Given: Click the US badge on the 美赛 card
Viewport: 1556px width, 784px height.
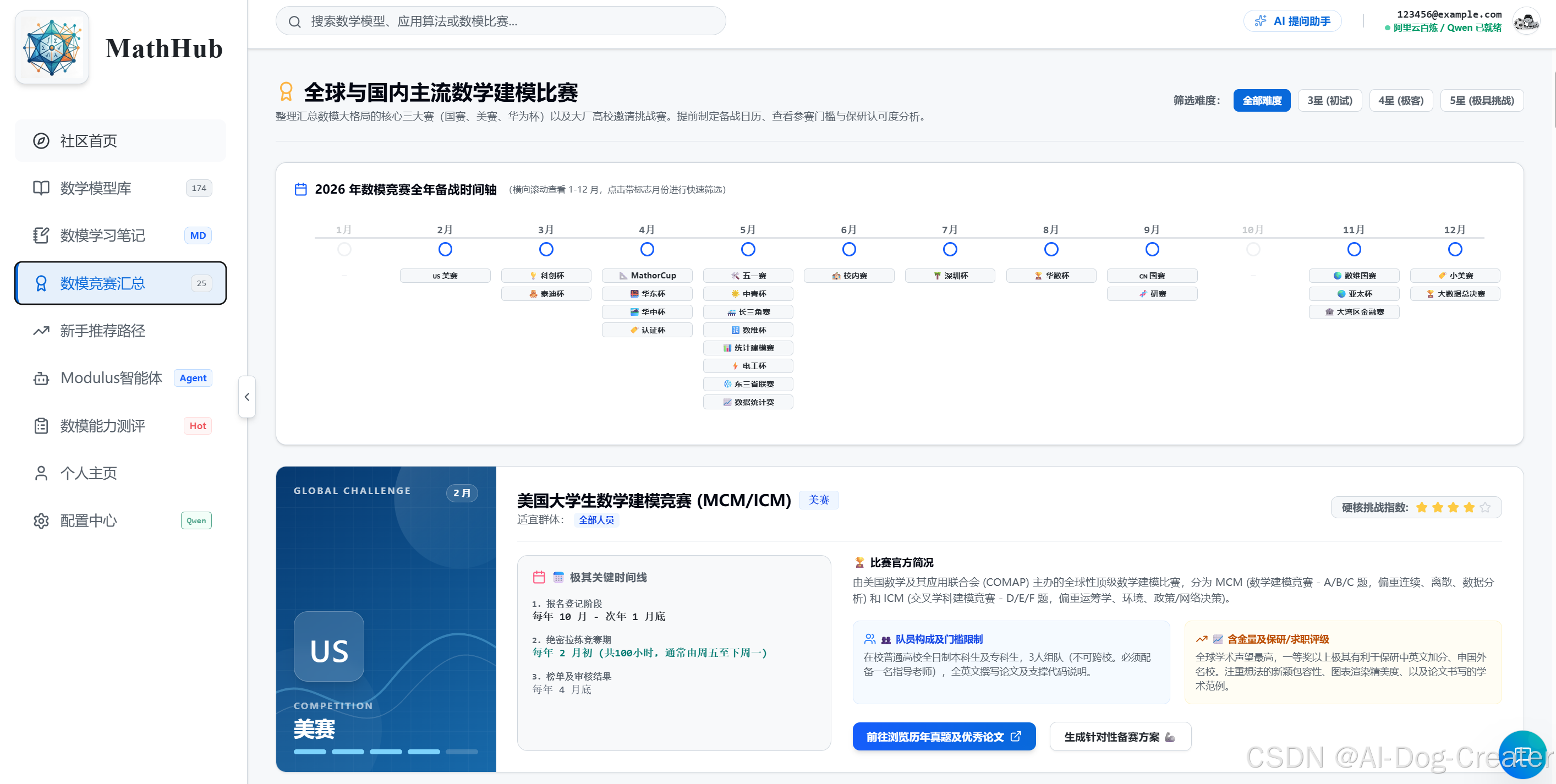Looking at the screenshot, I should pos(329,646).
